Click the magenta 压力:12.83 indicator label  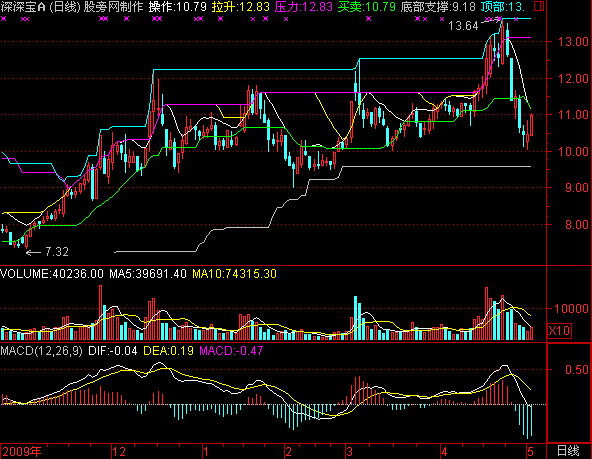tap(304, 6)
